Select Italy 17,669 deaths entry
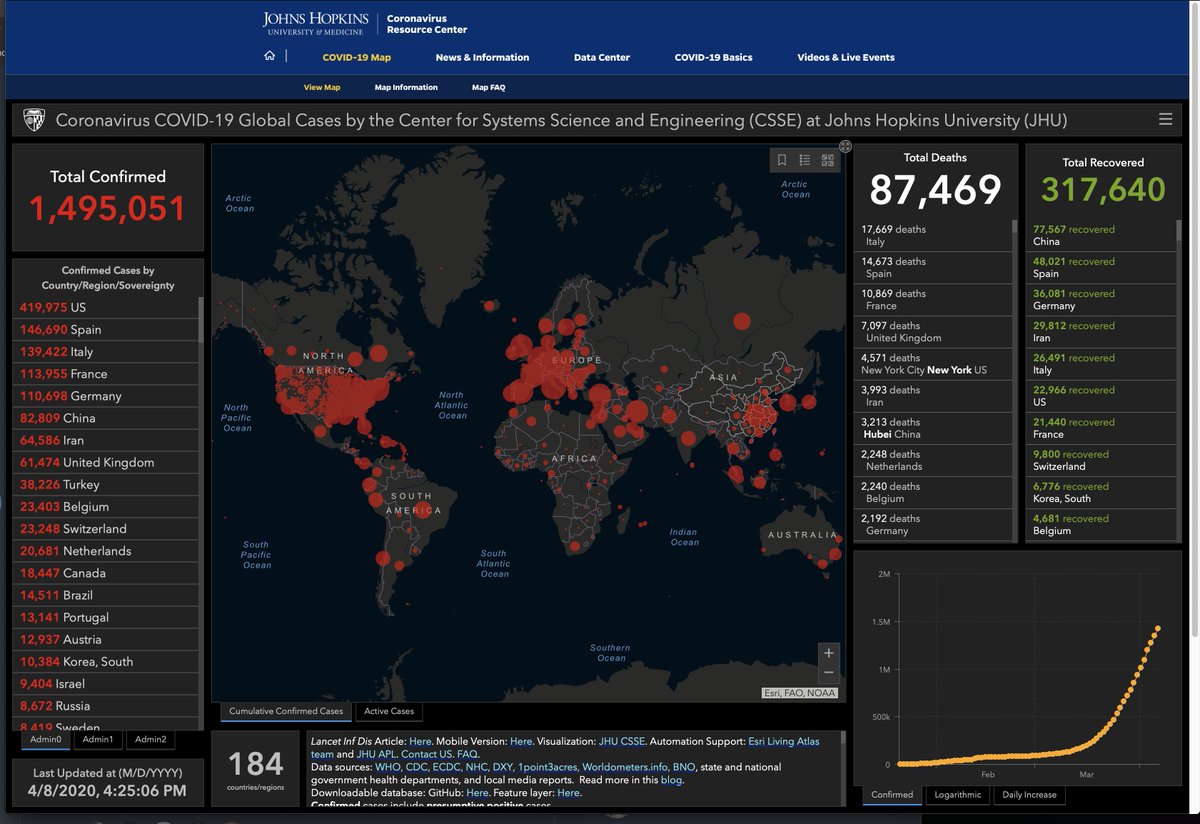1200x824 pixels. [x=932, y=235]
